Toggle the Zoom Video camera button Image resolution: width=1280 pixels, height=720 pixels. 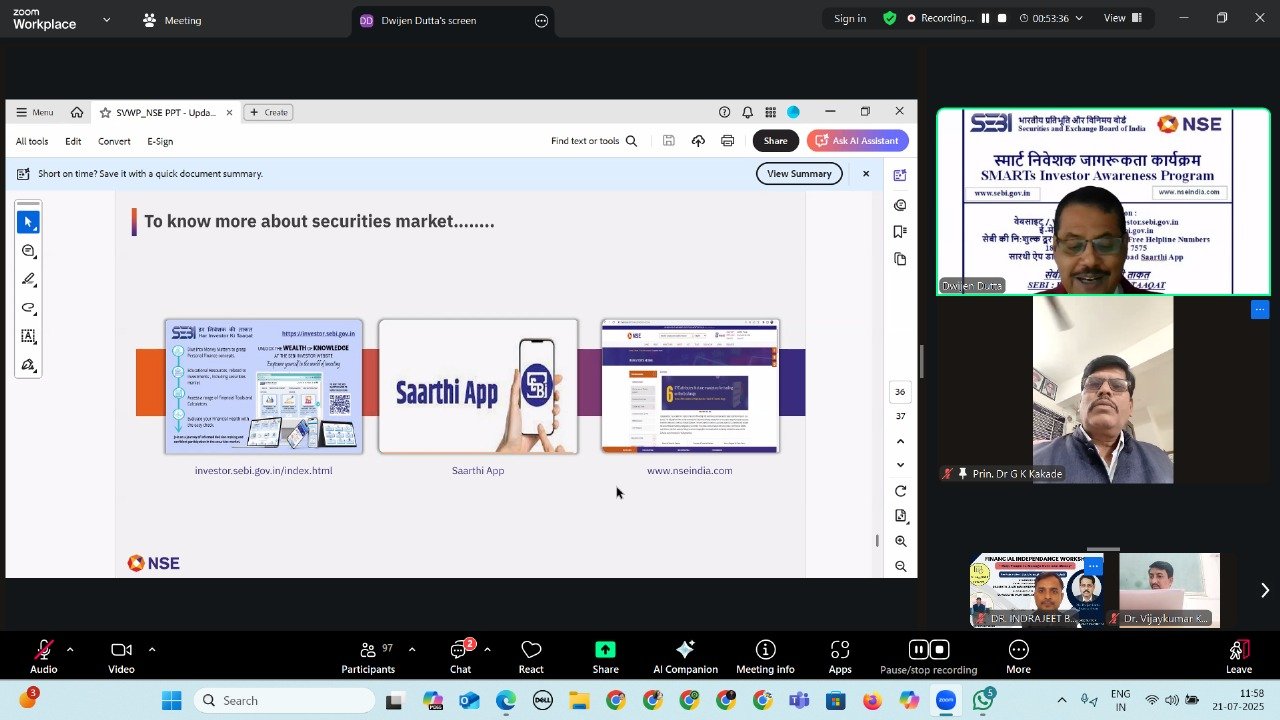point(121,657)
